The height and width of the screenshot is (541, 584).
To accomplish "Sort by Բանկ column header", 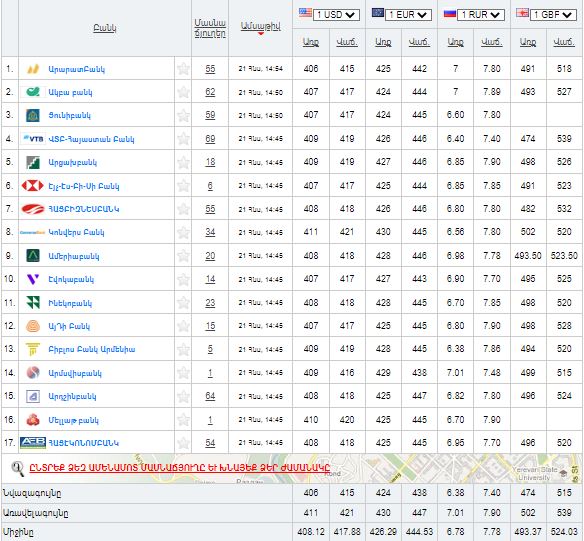I will [x=105, y=28].
